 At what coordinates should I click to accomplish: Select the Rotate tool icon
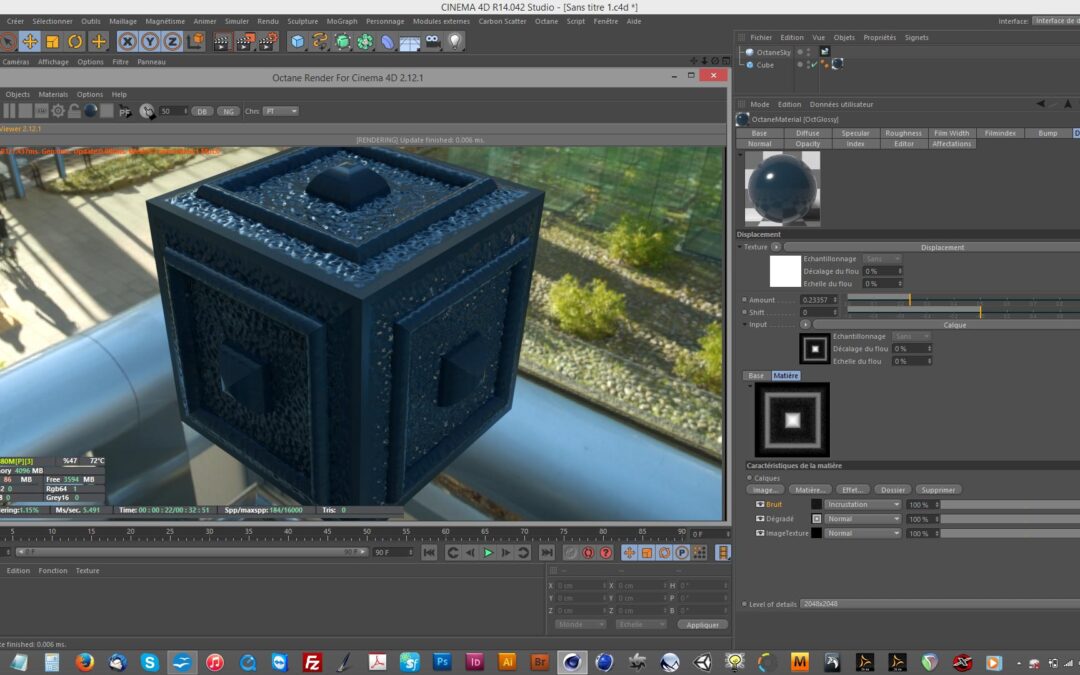pos(75,41)
